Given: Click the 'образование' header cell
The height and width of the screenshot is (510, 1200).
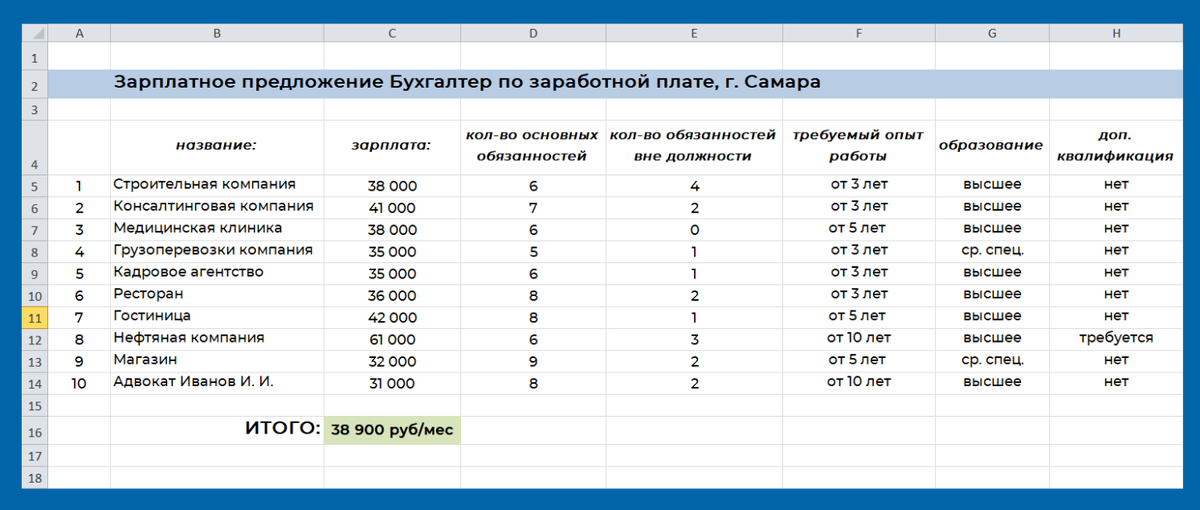Looking at the screenshot, I should tap(991, 146).
